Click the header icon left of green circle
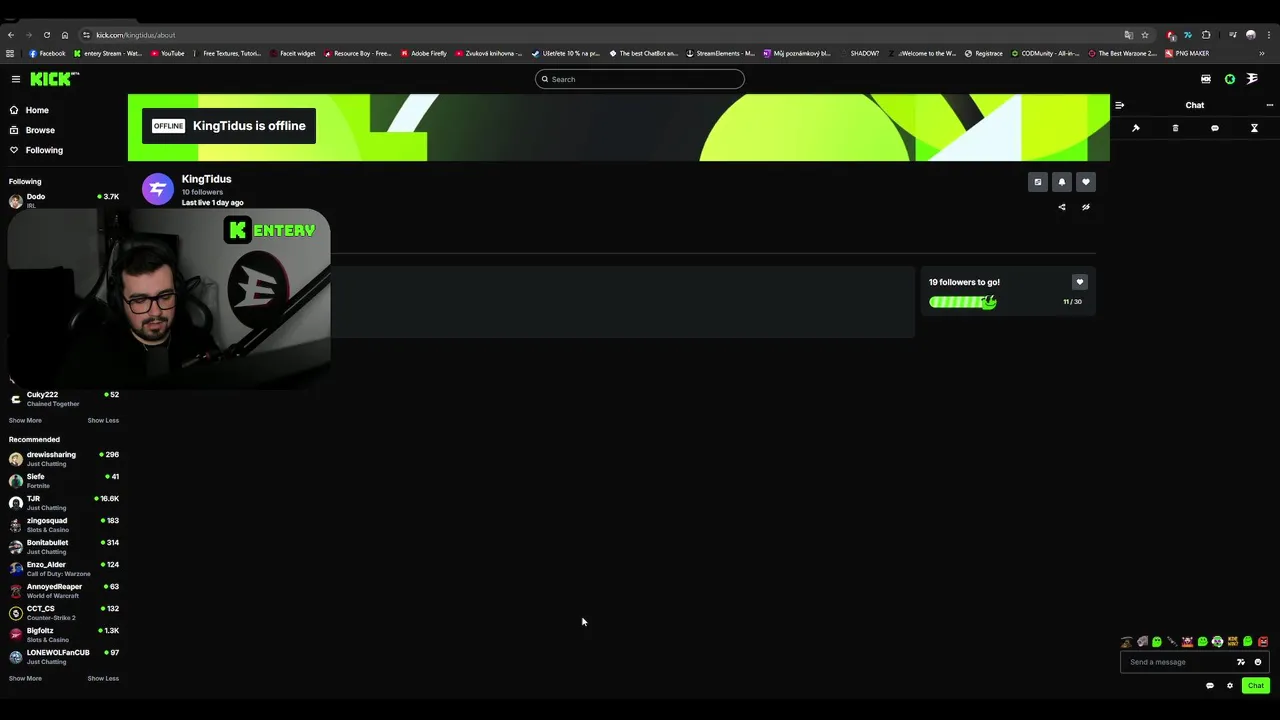Image resolution: width=1280 pixels, height=720 pixels. coord(1206,79)
